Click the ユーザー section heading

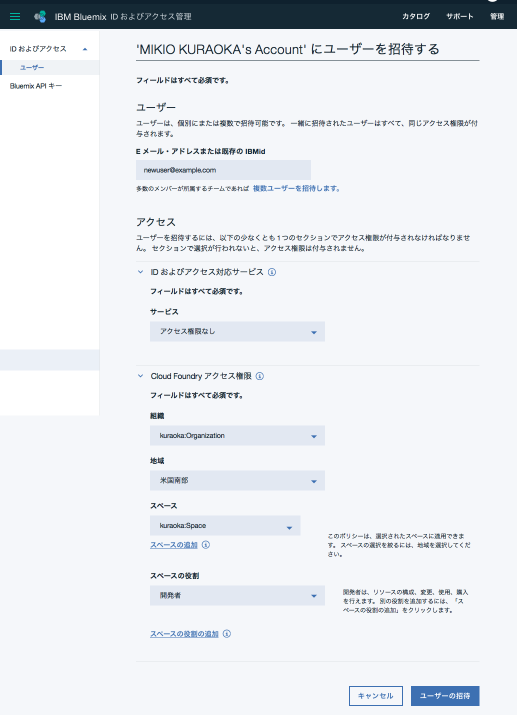pyautogui.click(x=155, y=108)
